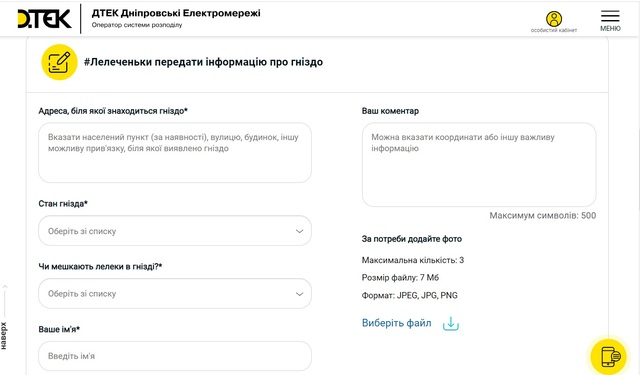
Task: Expand Чи мешкають лелеки в гнізді dropdown
Action: pos(175,293)
